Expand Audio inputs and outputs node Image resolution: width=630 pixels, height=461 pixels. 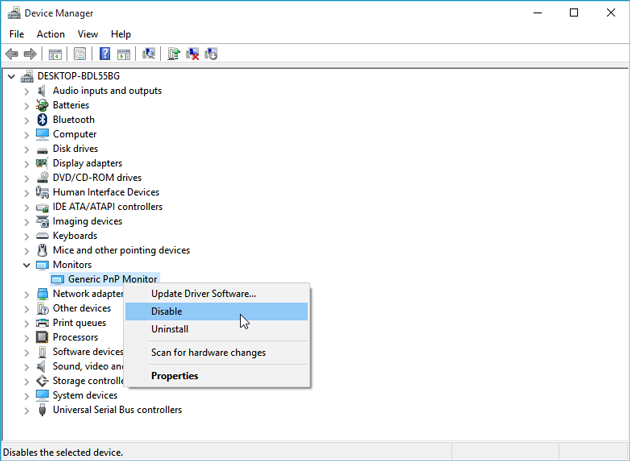tap(27, 91)
